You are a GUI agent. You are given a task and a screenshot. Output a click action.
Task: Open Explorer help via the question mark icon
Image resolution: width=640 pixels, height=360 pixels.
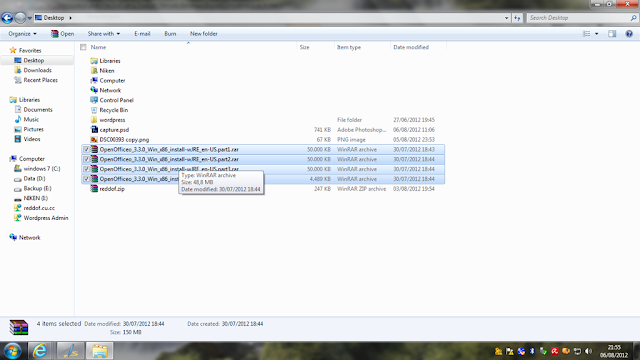[x=629, y=34]
